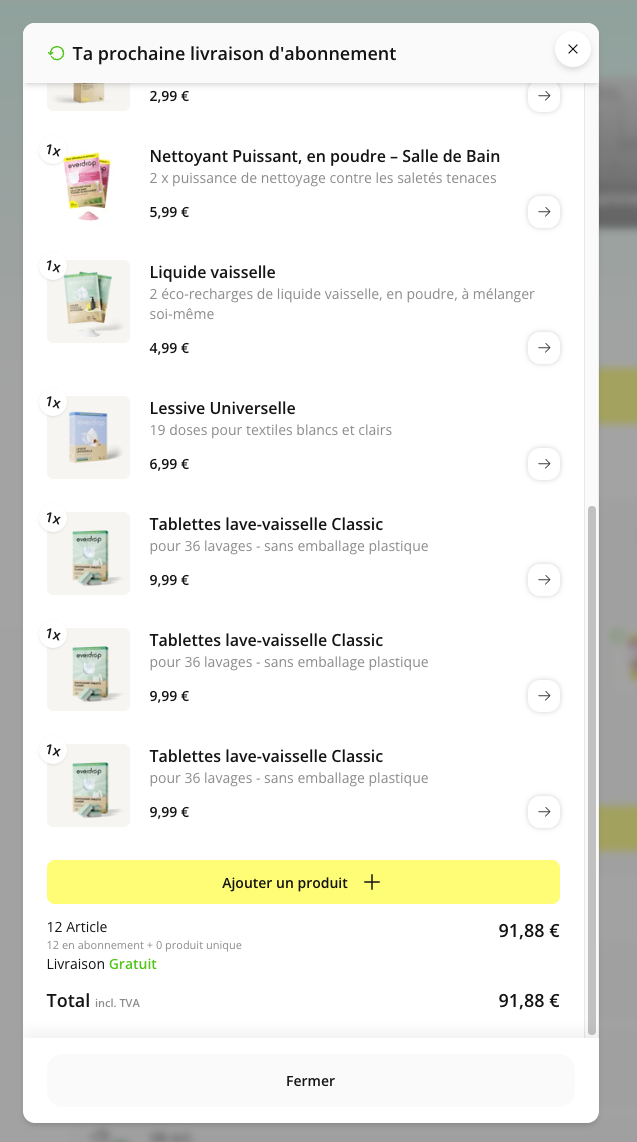Close the subscription delivery dialog
This screenshot has width=637, height=1142.
coord(573,49)
